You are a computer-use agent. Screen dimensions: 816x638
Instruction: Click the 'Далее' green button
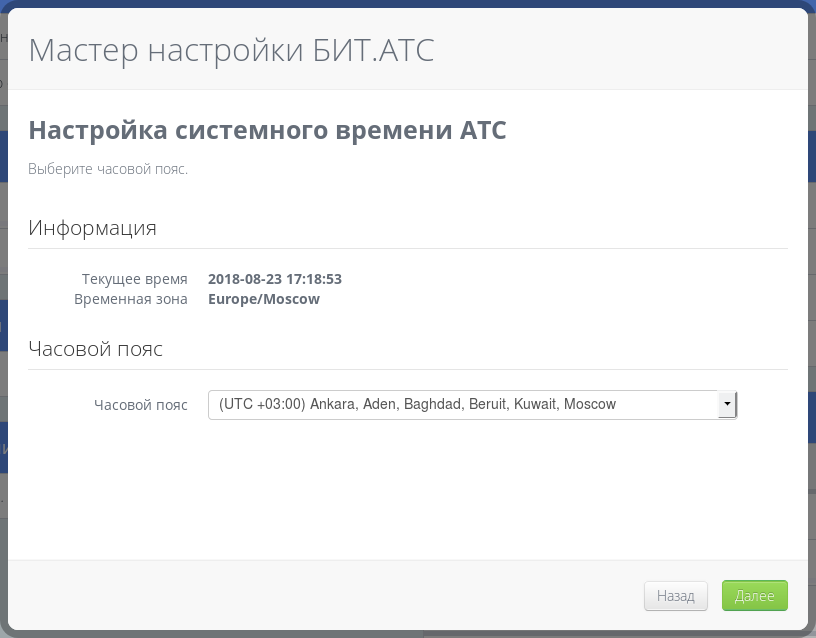click(754, 596)
